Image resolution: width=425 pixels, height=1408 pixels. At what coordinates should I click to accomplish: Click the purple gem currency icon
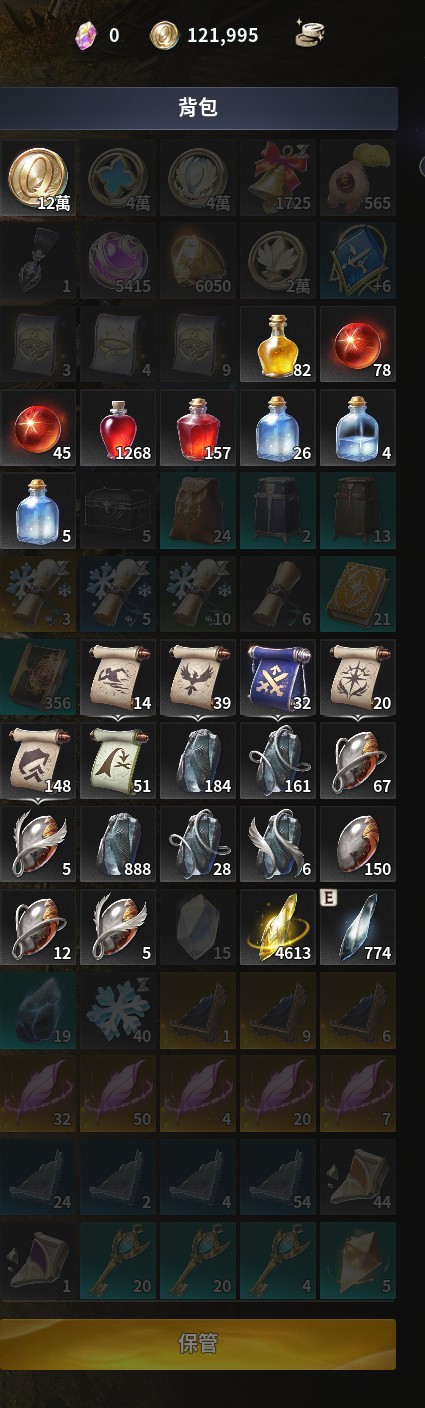(86, 36)
